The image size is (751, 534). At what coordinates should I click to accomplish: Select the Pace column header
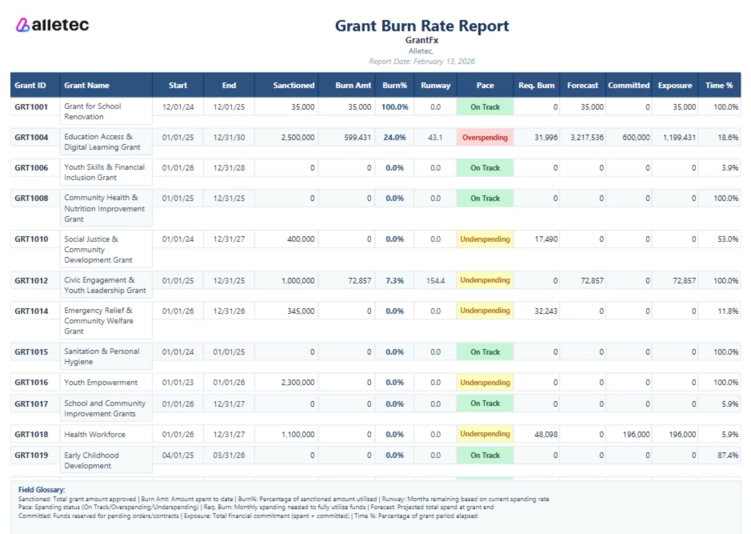[x=485, y=85]
